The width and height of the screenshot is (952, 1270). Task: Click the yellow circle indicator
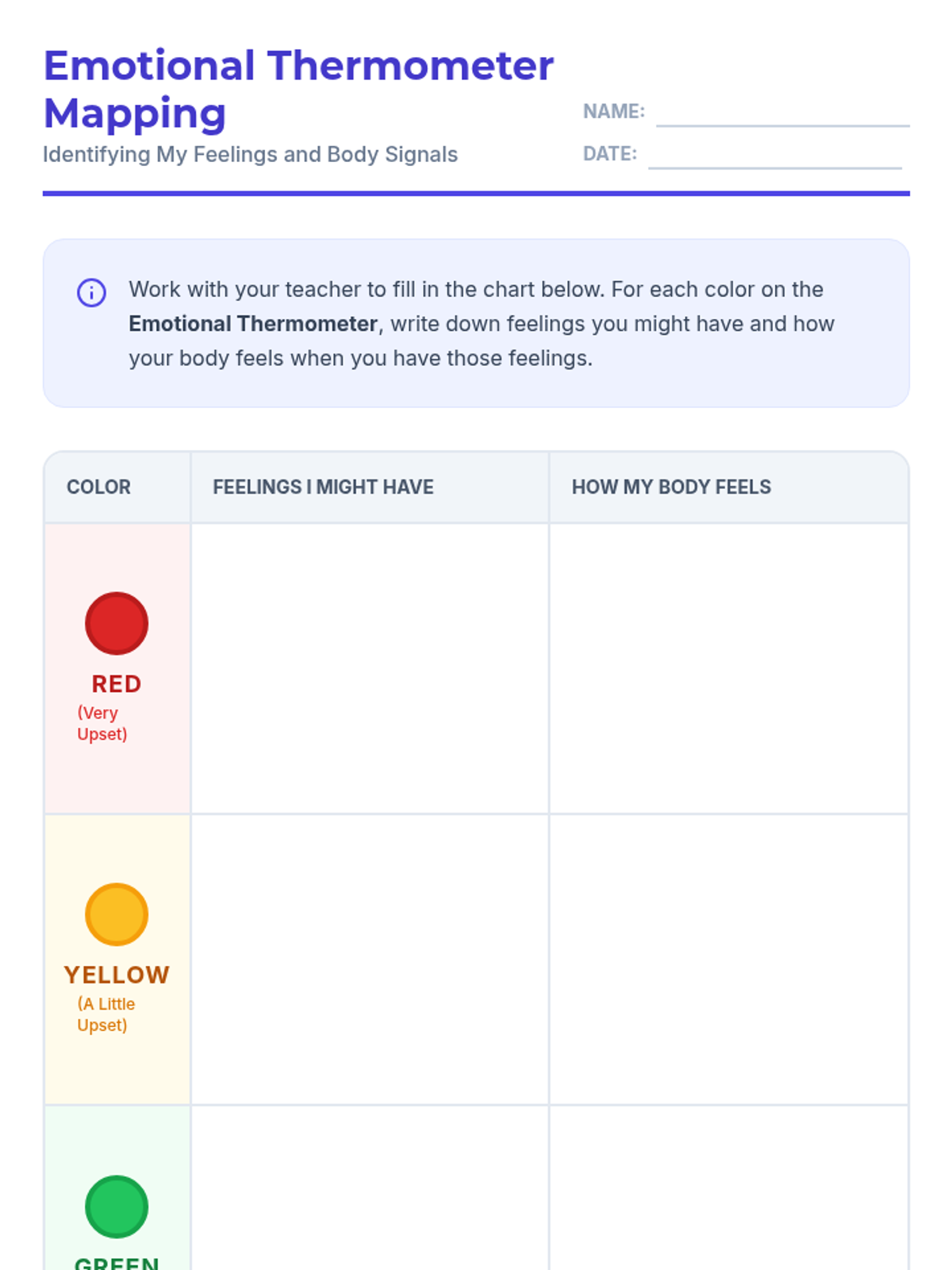tap(117, 914)
